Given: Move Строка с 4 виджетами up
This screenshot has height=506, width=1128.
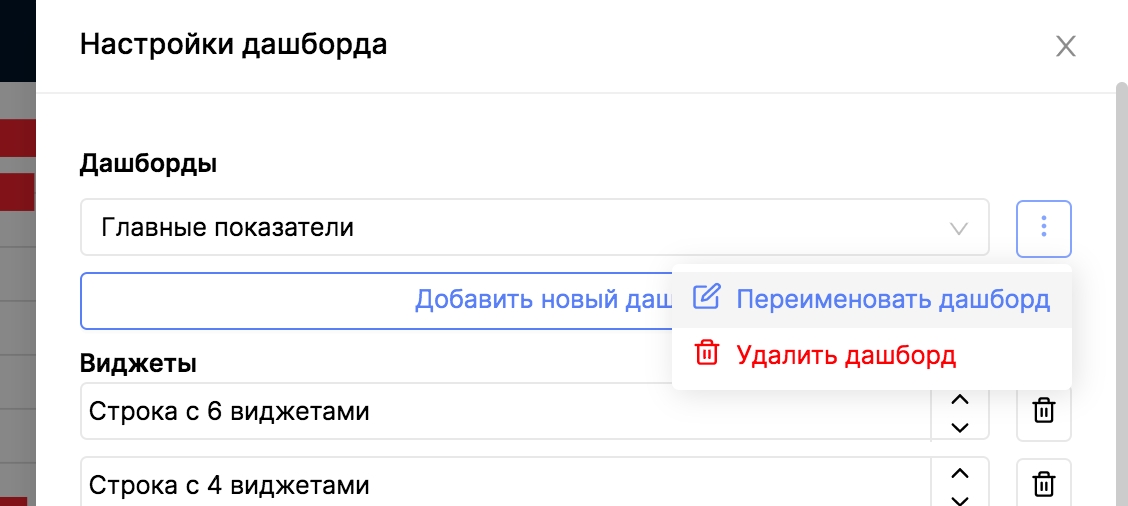Looking at the screenshot, I should (x=959, y=473).
